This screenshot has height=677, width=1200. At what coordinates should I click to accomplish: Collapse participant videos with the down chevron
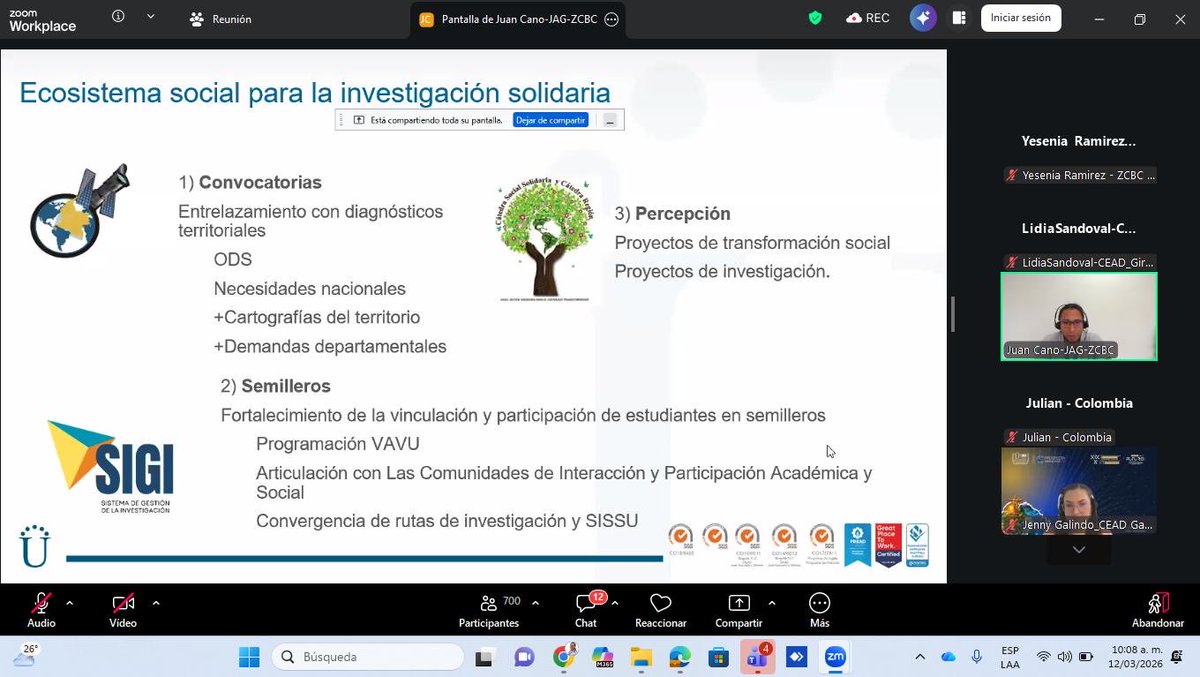(x=1077, y=549)
